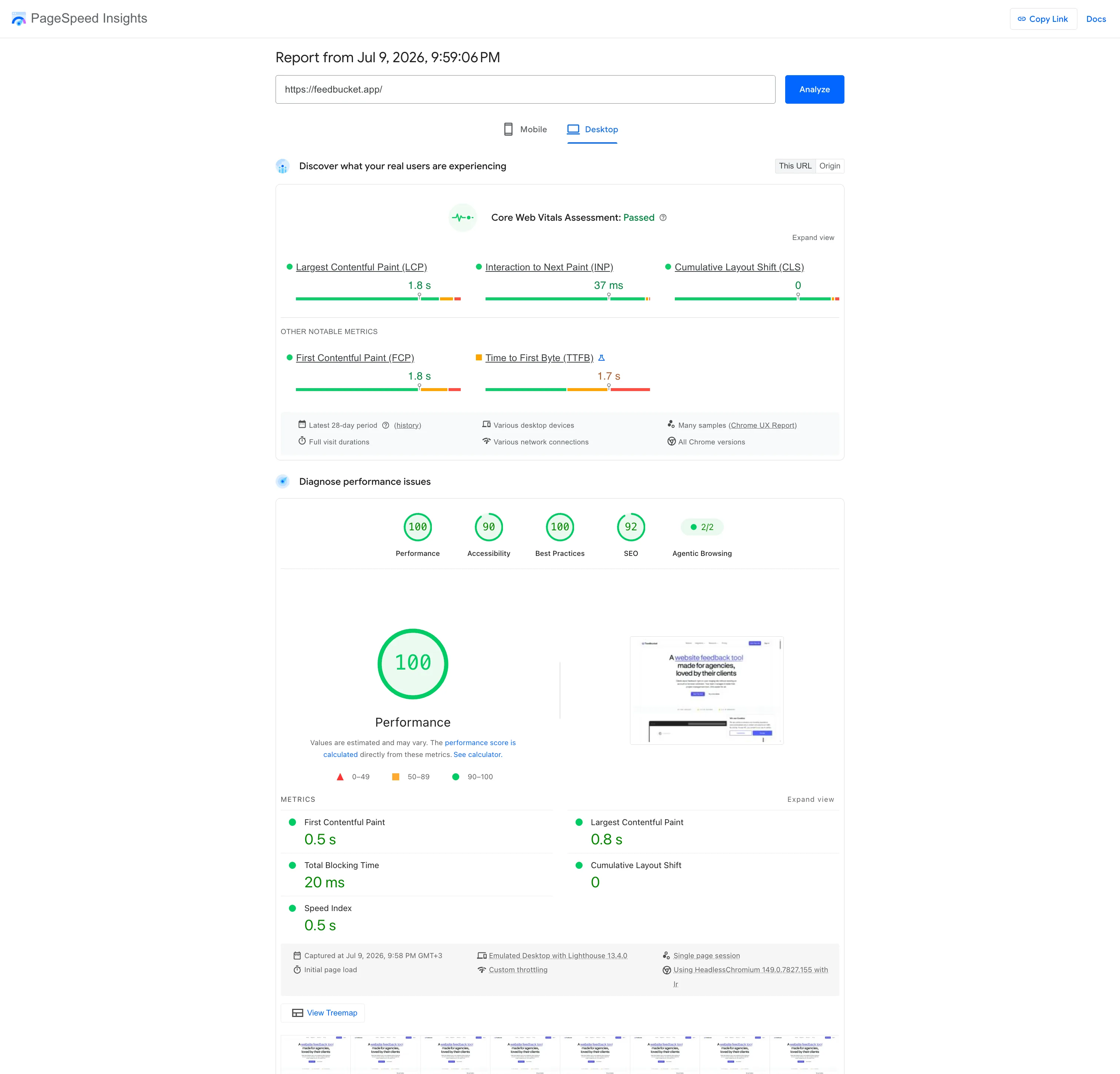Click the device icon beside Emulated Desktop
Image resolution: width=1120 pixels, height=1074 pixels.
click(x=482, y=955)
